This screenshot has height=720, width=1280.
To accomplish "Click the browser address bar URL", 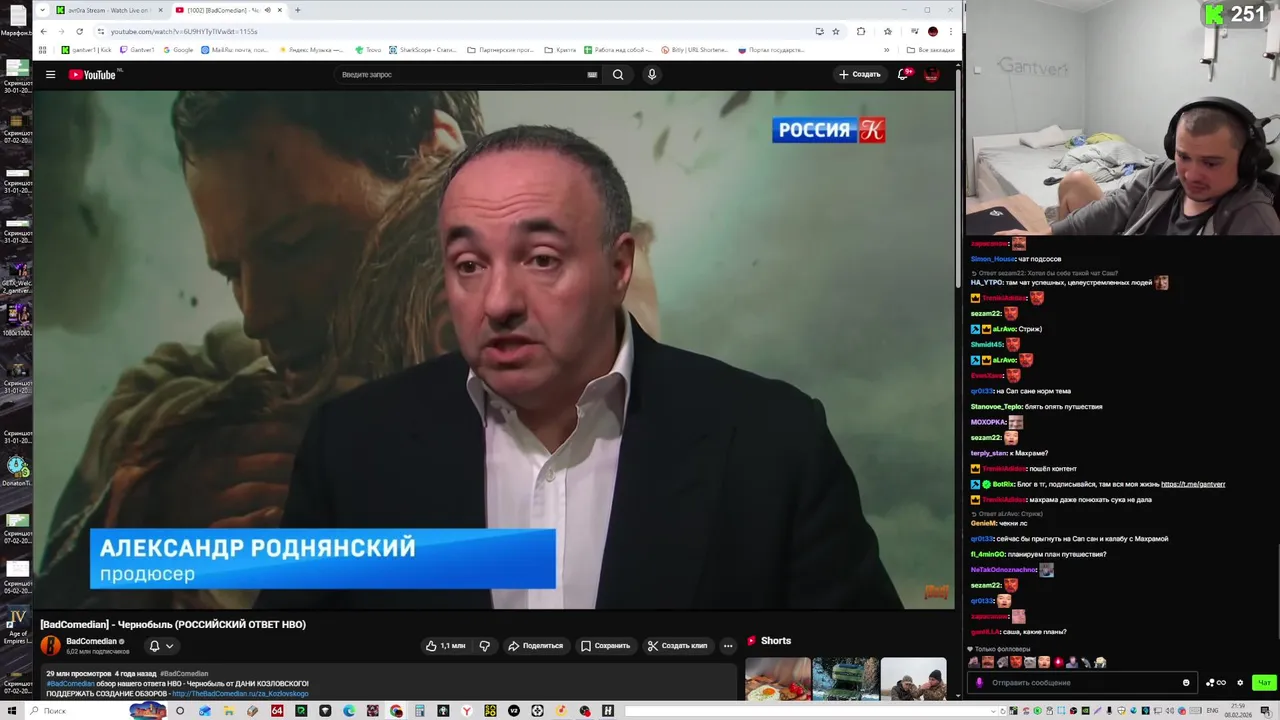I will tap(184, 31).
